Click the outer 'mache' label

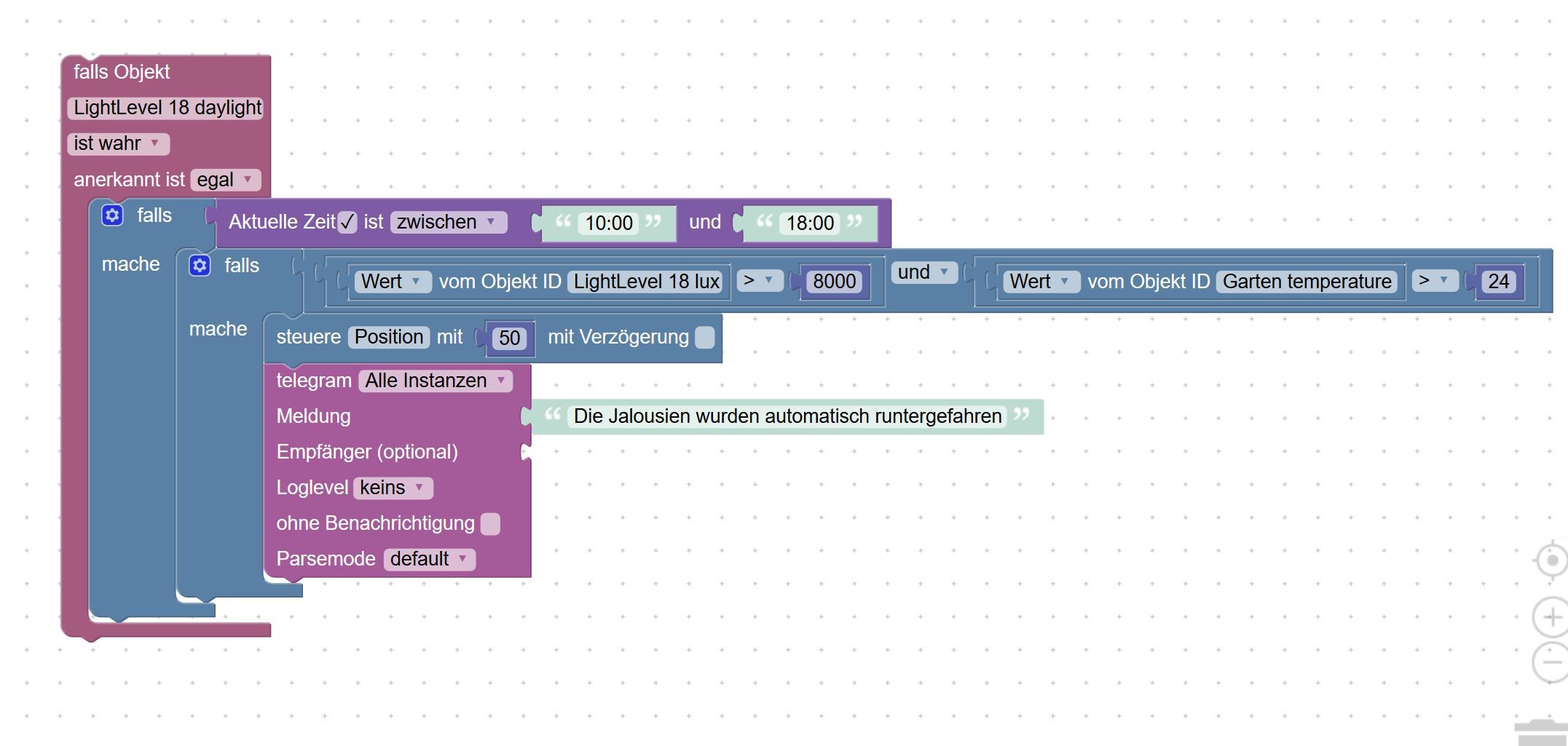[130, 264]
